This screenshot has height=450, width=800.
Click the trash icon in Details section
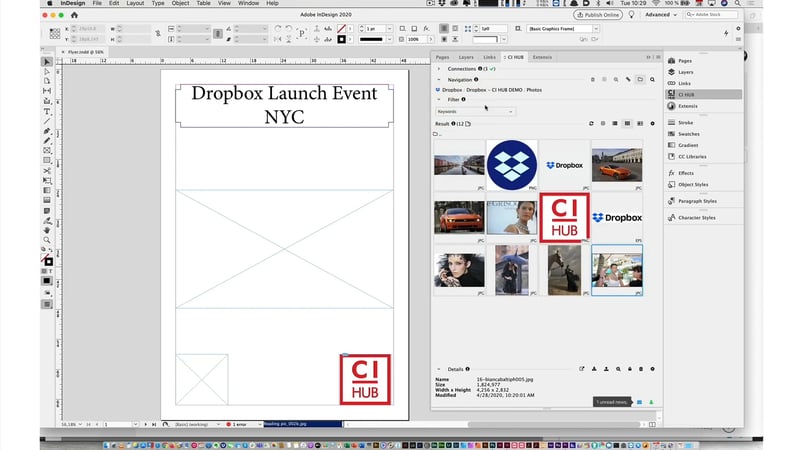click(x=641, y=369)
